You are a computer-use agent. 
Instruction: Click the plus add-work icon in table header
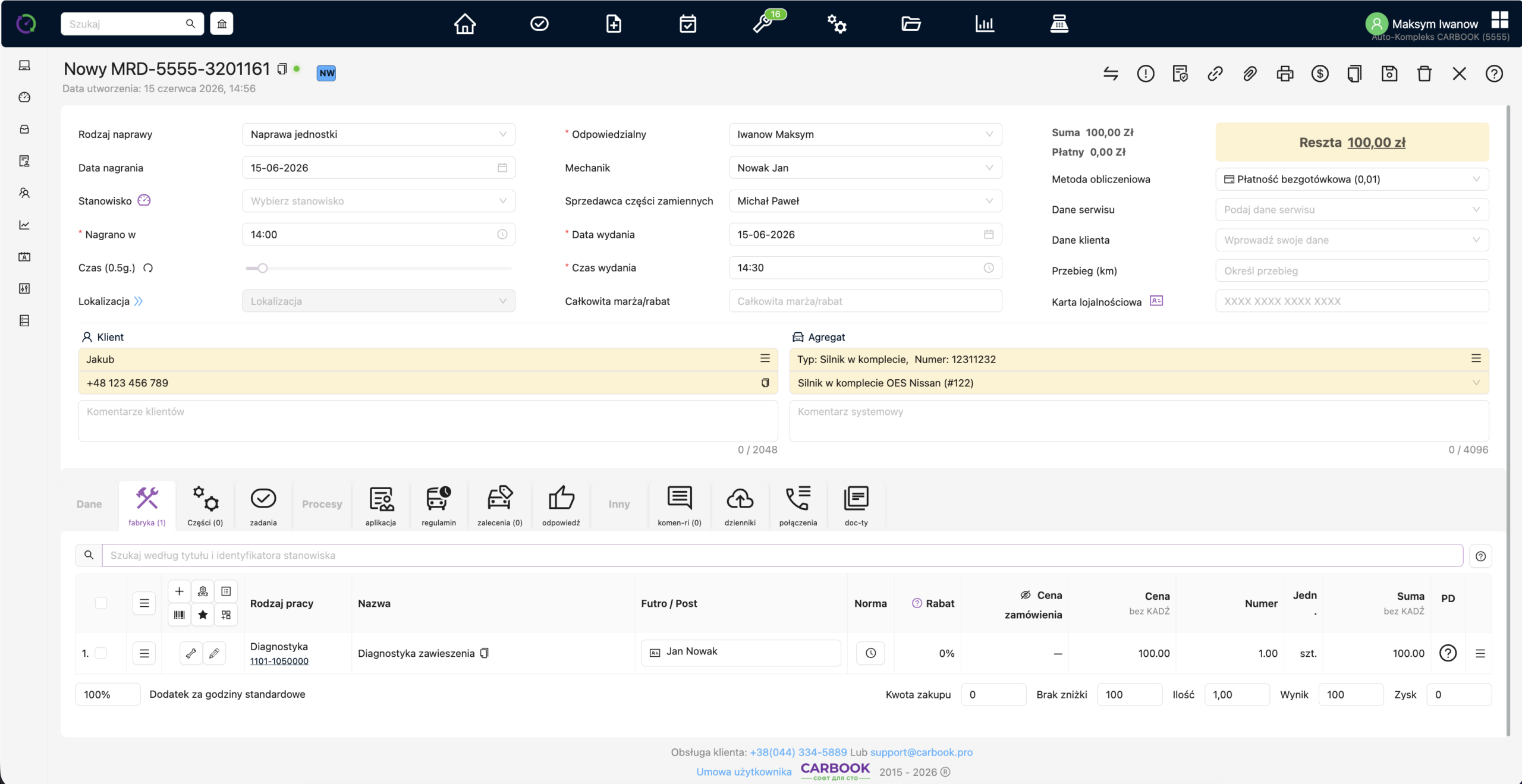tap(180, 591)
